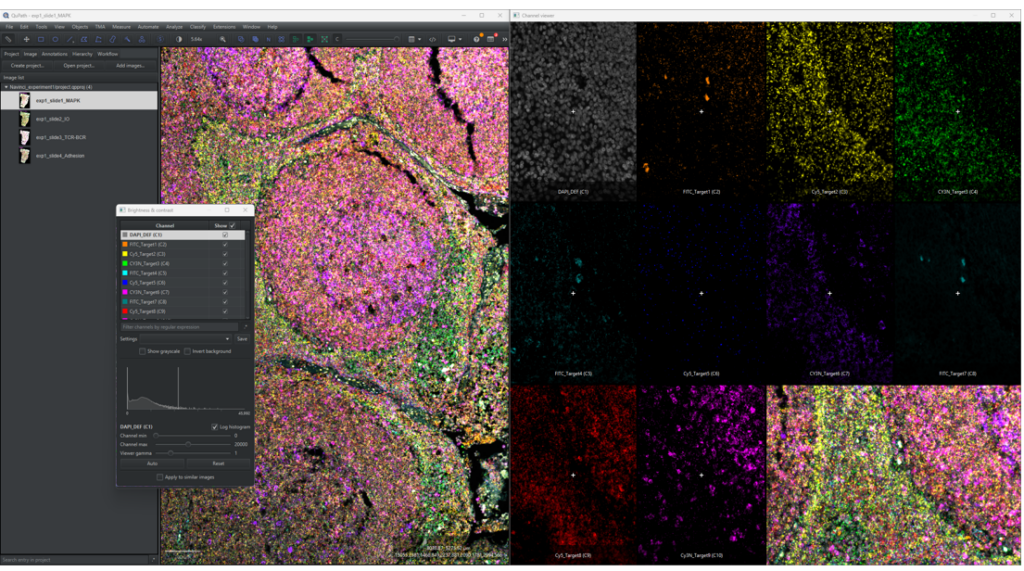Select the Wand tool

[x=127, y=39]
